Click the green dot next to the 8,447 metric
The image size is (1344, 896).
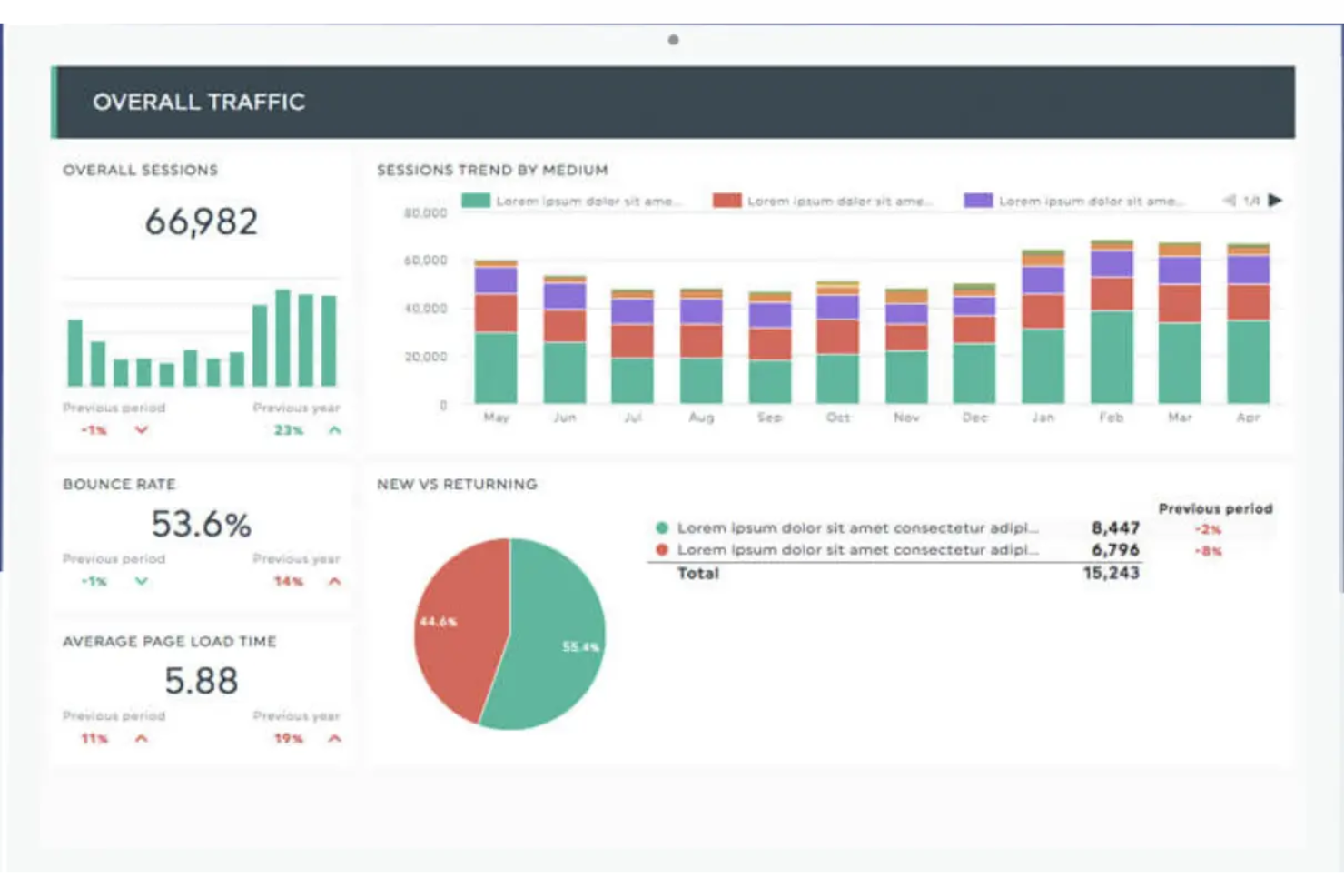[661, 527]
